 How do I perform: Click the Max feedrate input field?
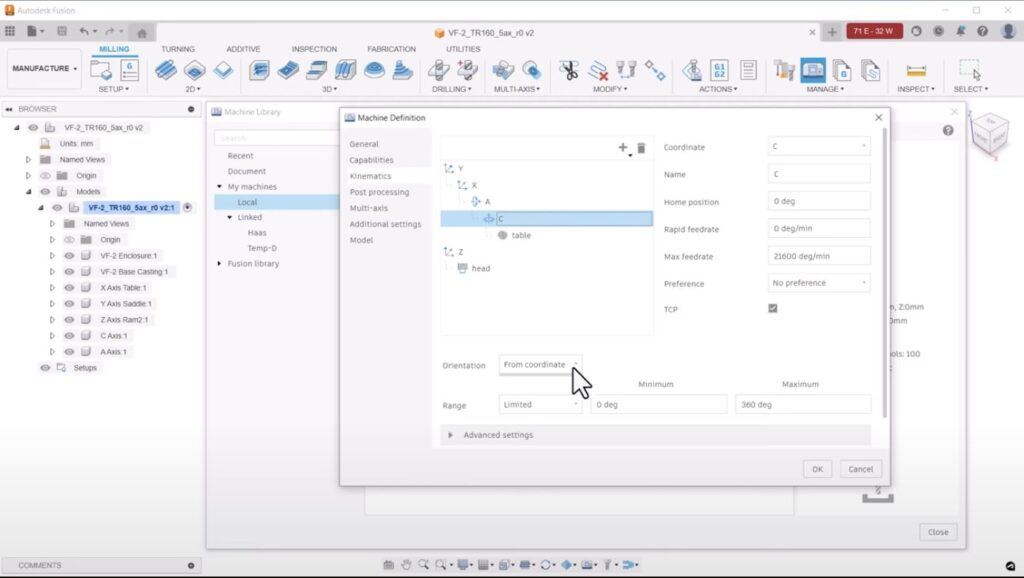[818, 257]
